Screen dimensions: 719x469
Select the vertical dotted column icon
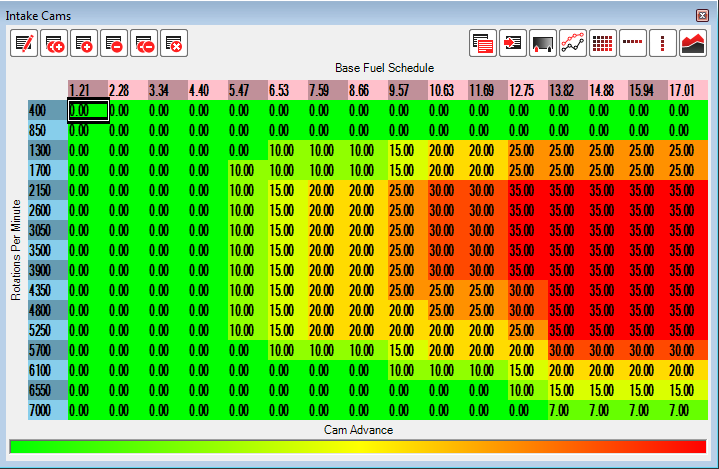point(663,44)
